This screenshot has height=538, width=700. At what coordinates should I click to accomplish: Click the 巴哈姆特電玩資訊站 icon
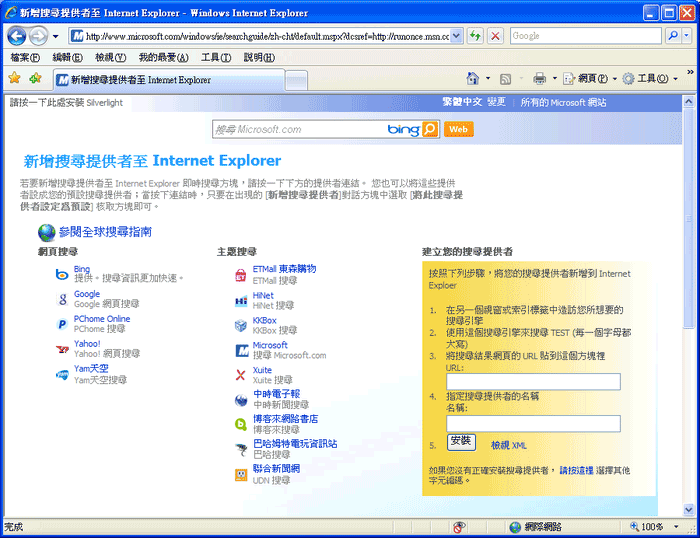coord(241,449)
